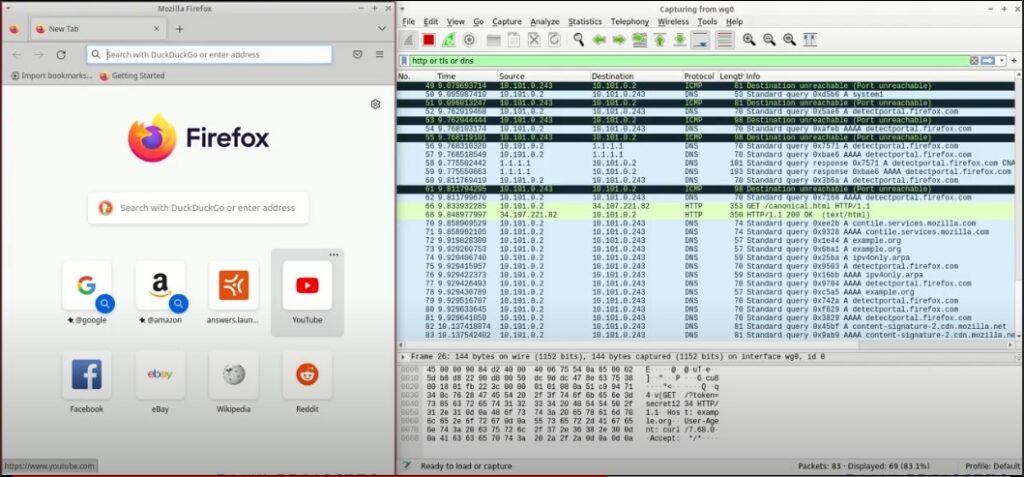Image resolution: width=1024 pixels, height=477 pixels.
Task: Open the Telephony menu
Action: click(x=630, y=22)
